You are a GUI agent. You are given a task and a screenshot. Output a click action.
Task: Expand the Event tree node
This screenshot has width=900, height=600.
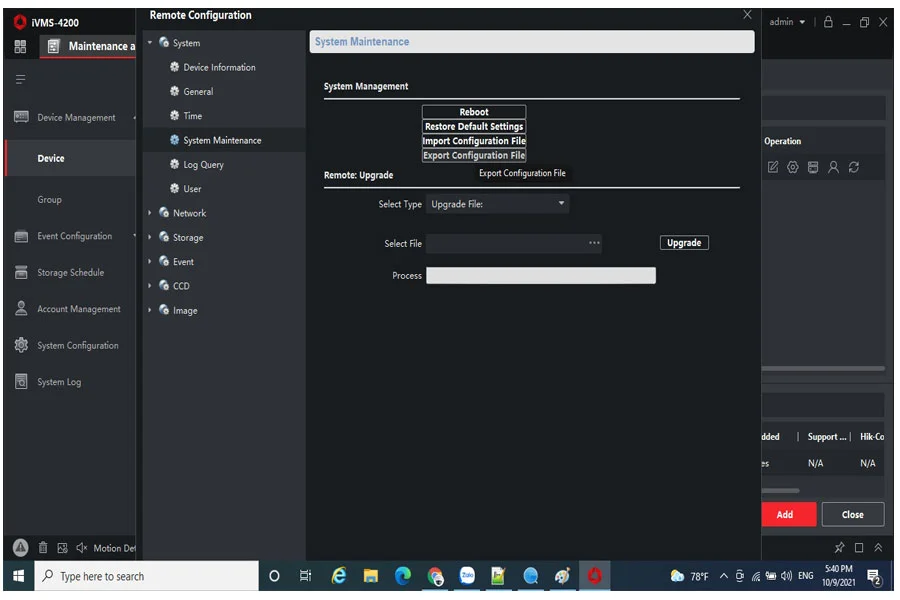pyautogui.click(x=150, y=262)
